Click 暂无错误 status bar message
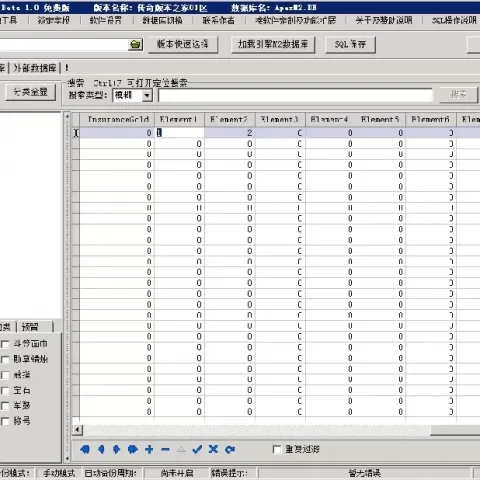Viewport: 480px width, 480px height. coord(365,473)
